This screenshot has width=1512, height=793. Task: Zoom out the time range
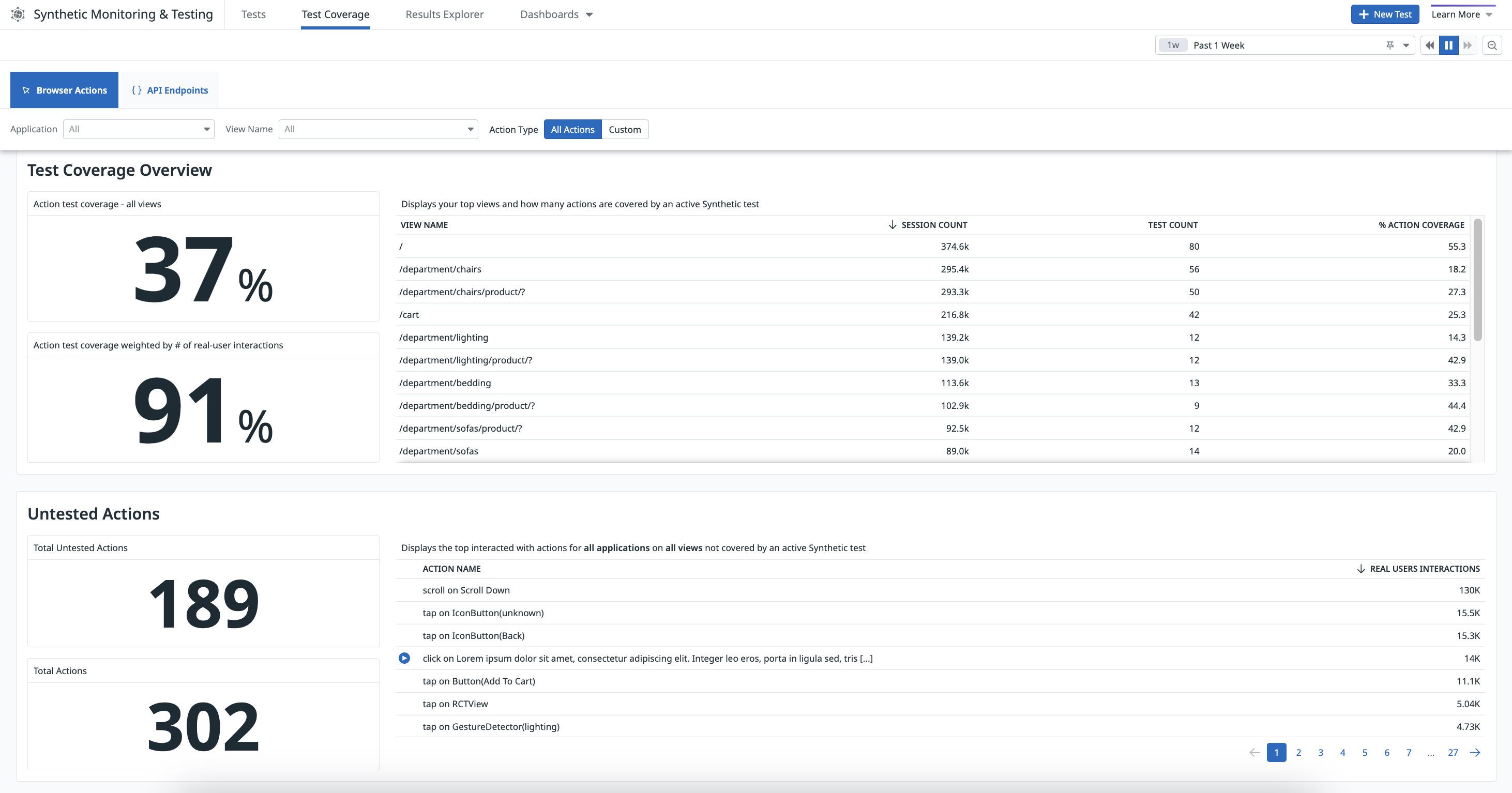[x=1492, y=45]
